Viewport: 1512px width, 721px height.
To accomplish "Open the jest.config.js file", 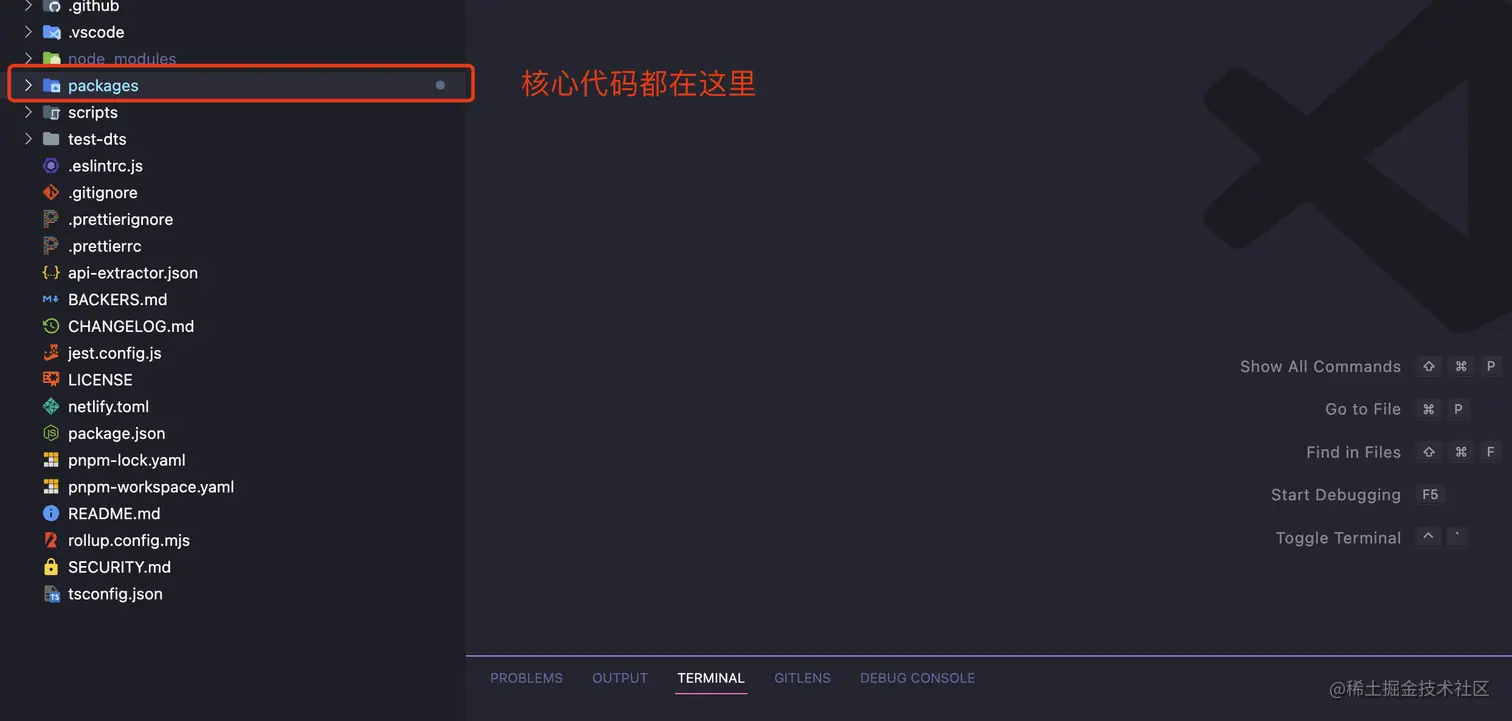I will [x=115, y=353].
